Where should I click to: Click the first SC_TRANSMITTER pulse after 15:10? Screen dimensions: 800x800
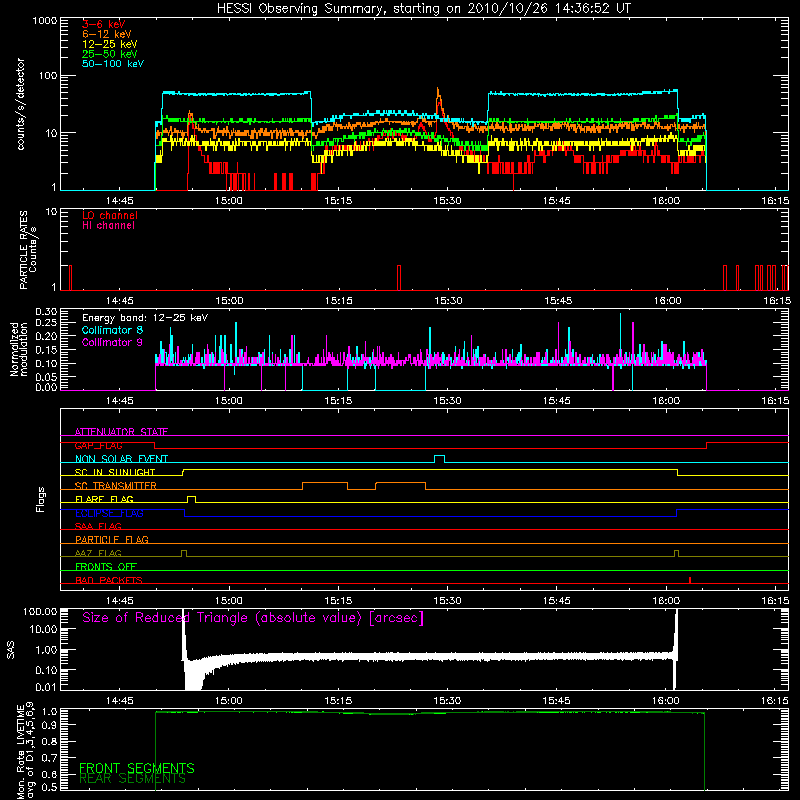tap(325, 484)
